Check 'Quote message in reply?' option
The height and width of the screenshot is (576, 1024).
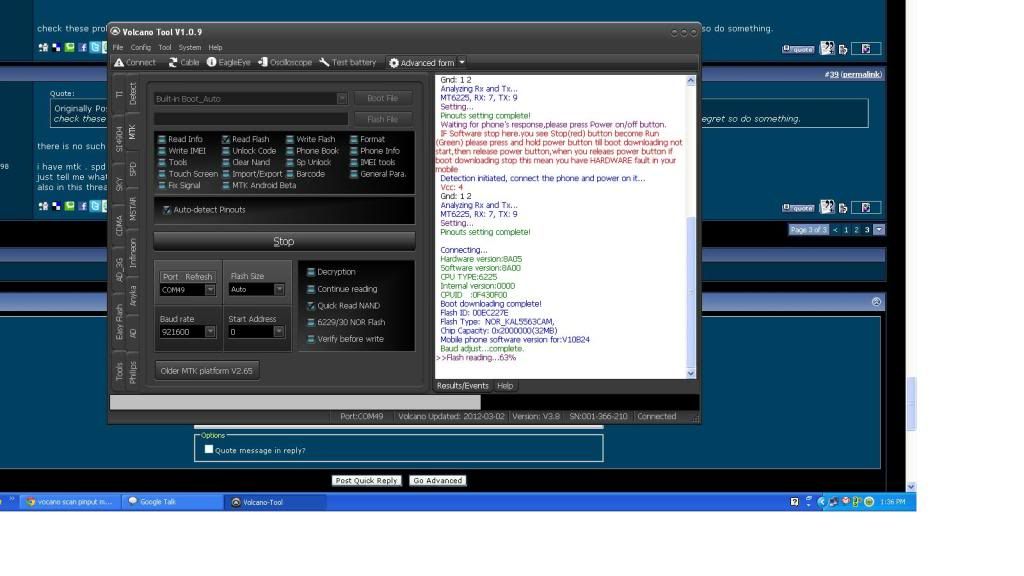(x=209, y=450)
